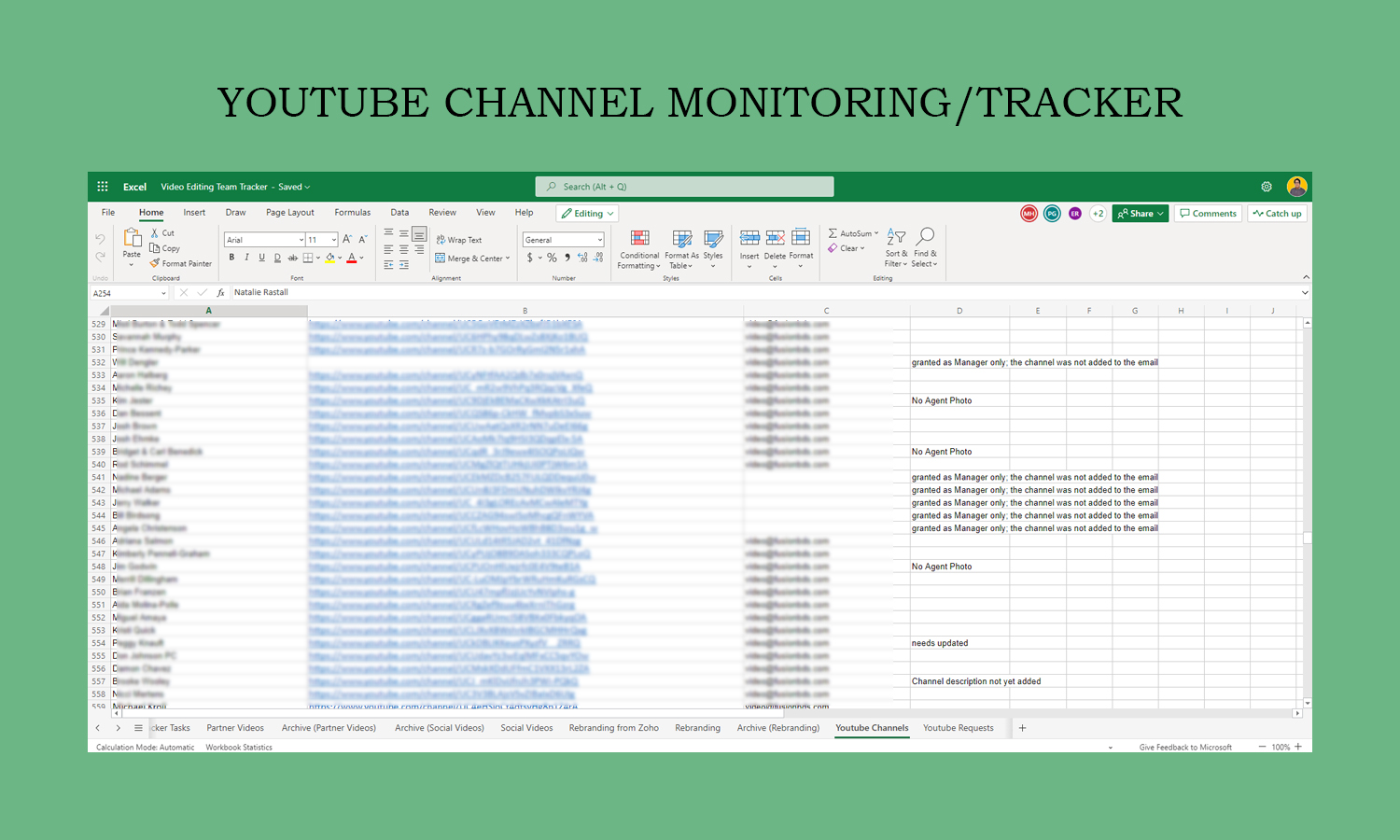Screen dimensions: 1400x840
Task: Increase font size with larger A
Action: 347,240
